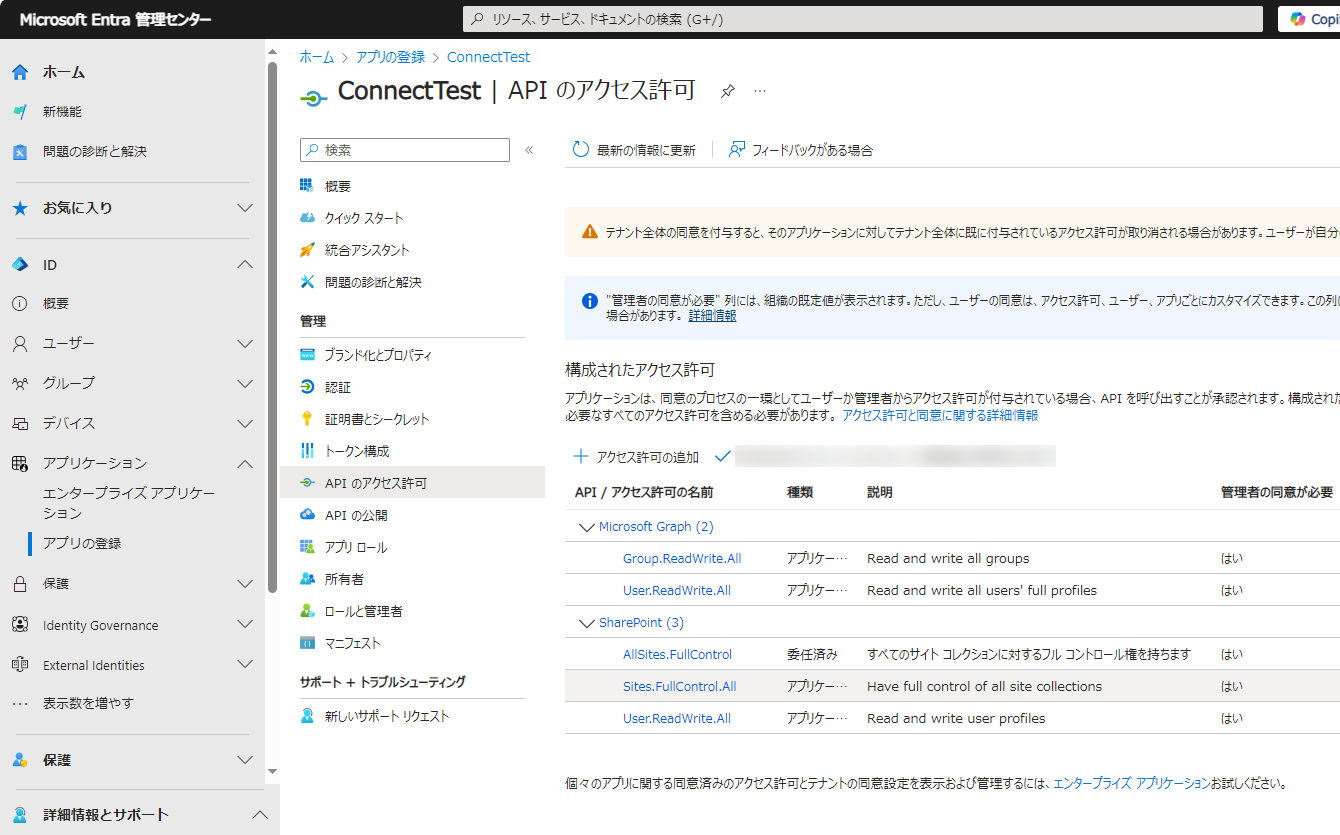Expand the External Identities chevron

coord(245,665)
